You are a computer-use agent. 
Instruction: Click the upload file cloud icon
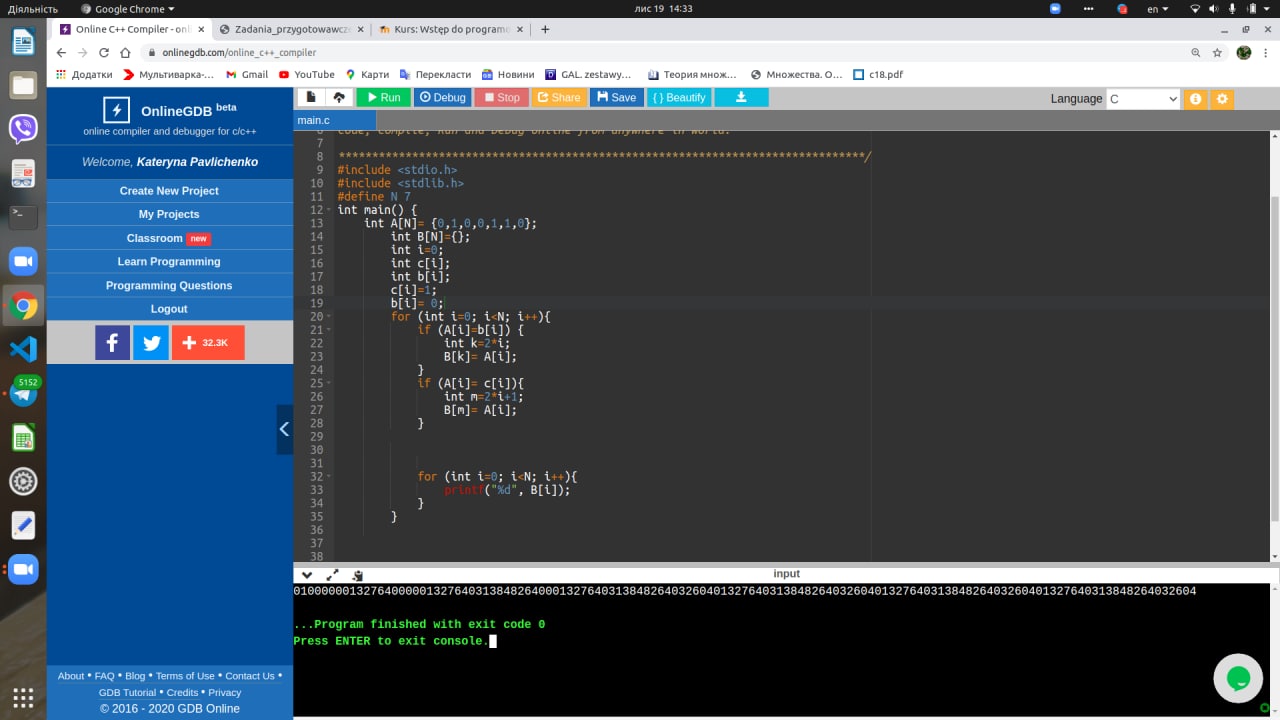click(x=339, y=97)
